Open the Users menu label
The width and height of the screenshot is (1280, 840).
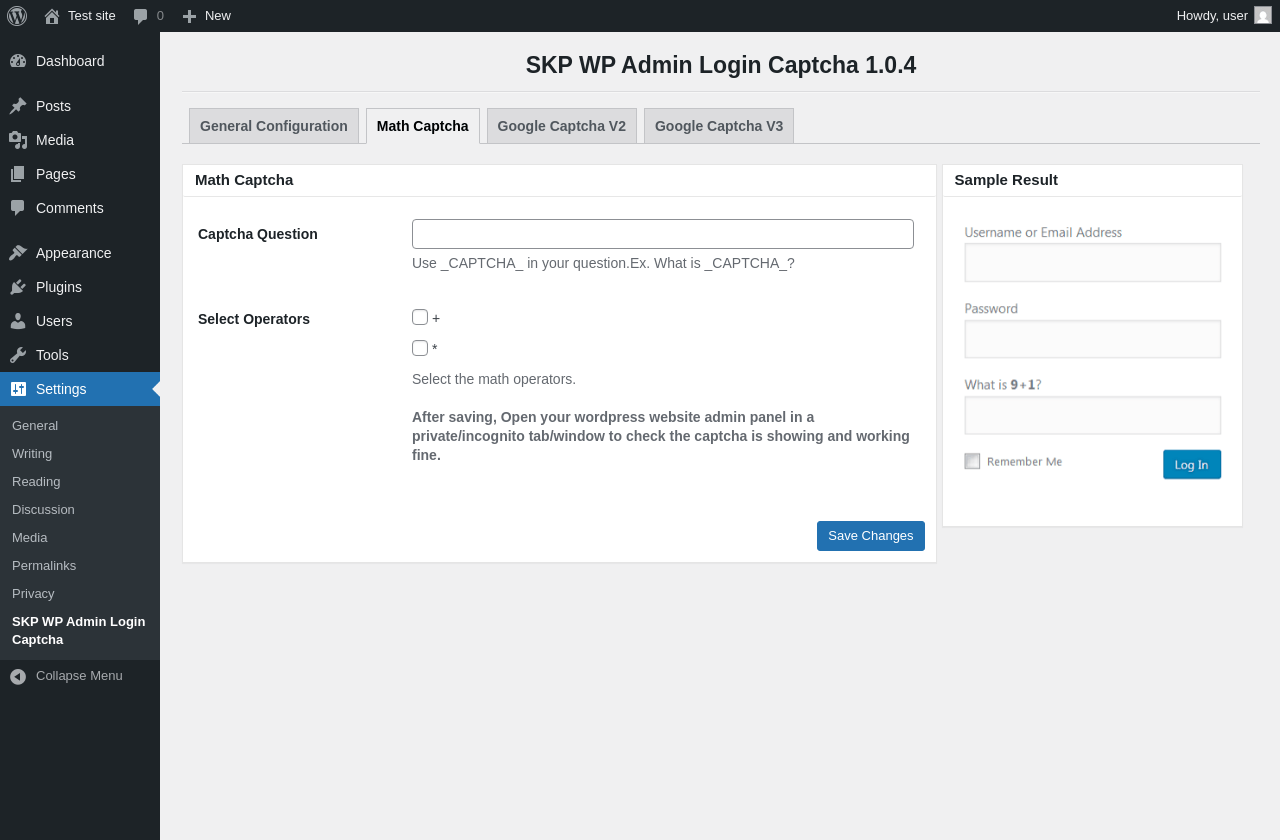pos(54,321)
